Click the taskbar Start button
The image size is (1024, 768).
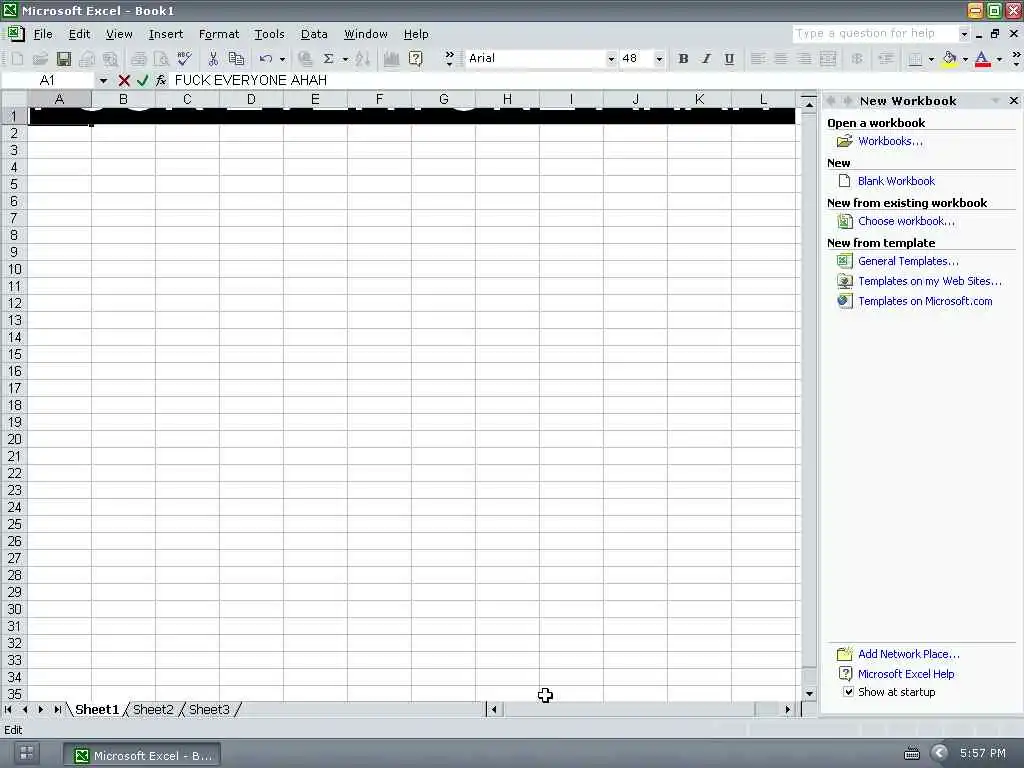(x=26, y=753)
